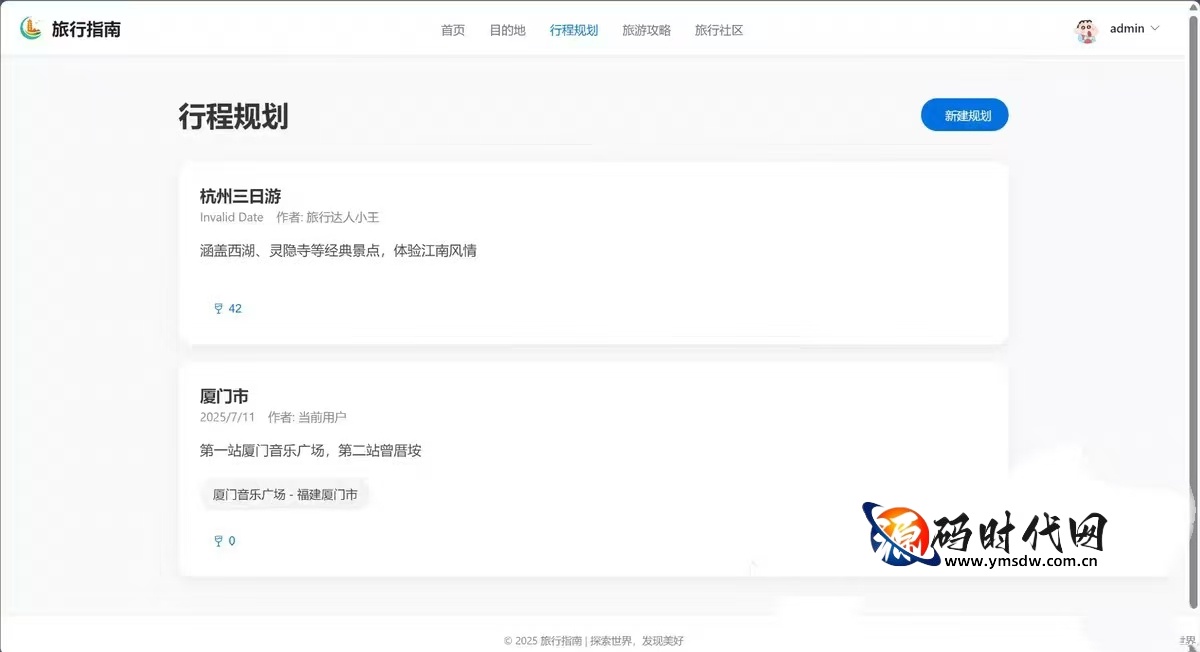Click the like count showing 42

(234, 308)
